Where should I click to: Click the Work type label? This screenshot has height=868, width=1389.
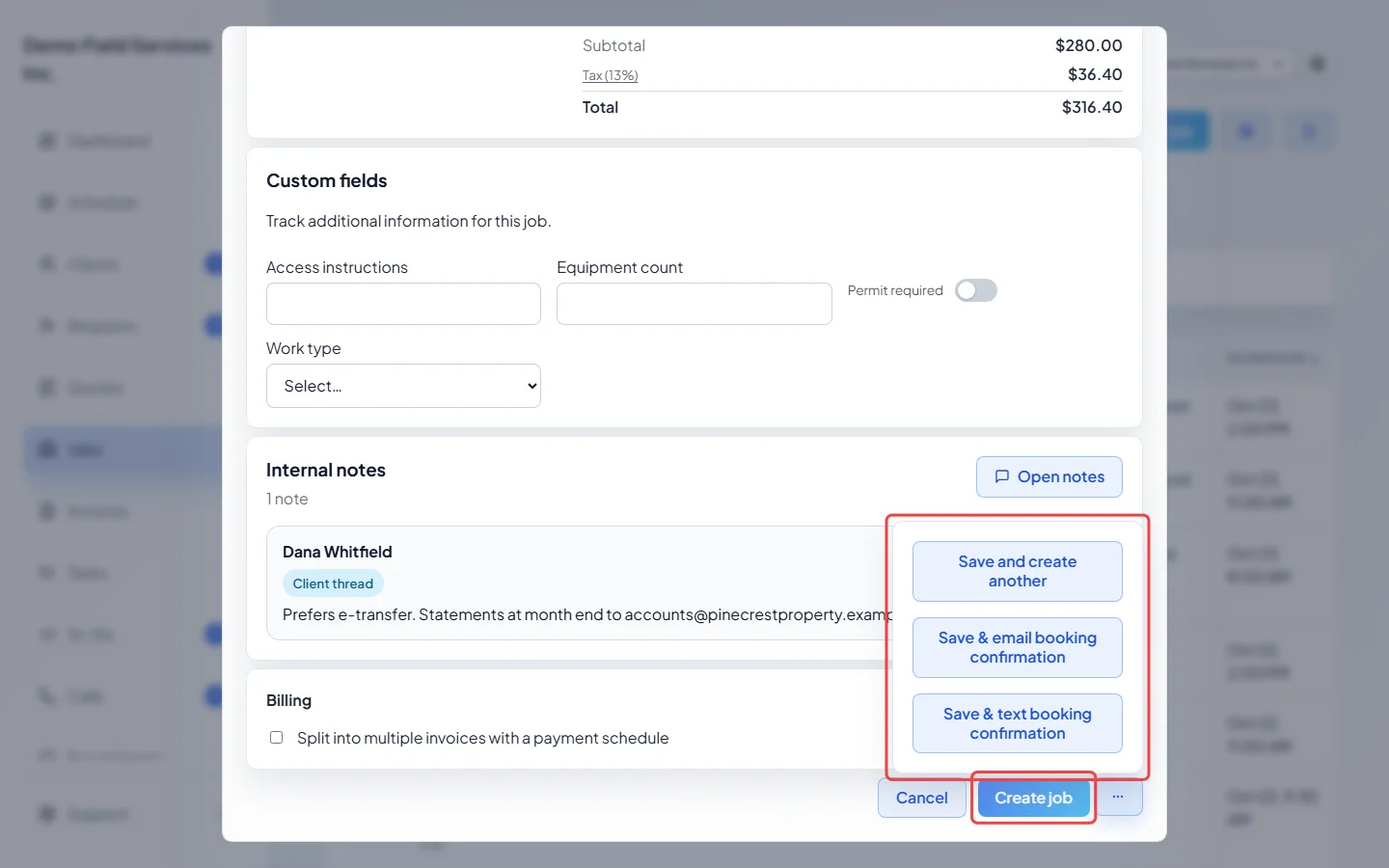pos(304,348)
